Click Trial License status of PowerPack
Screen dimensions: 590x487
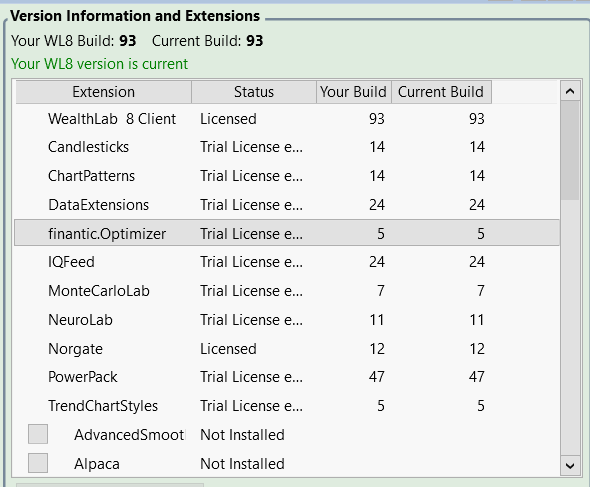click(x=251, y=377)
